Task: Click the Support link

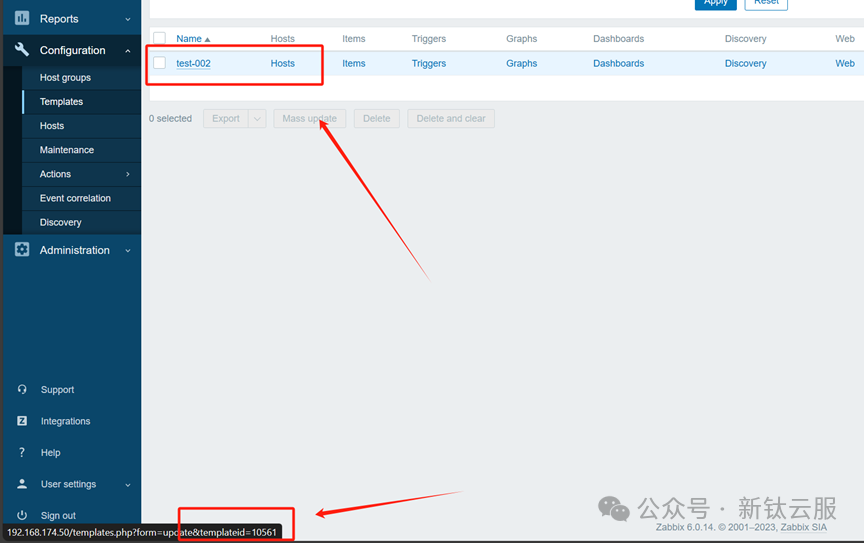Action: (x=57, y=390)
